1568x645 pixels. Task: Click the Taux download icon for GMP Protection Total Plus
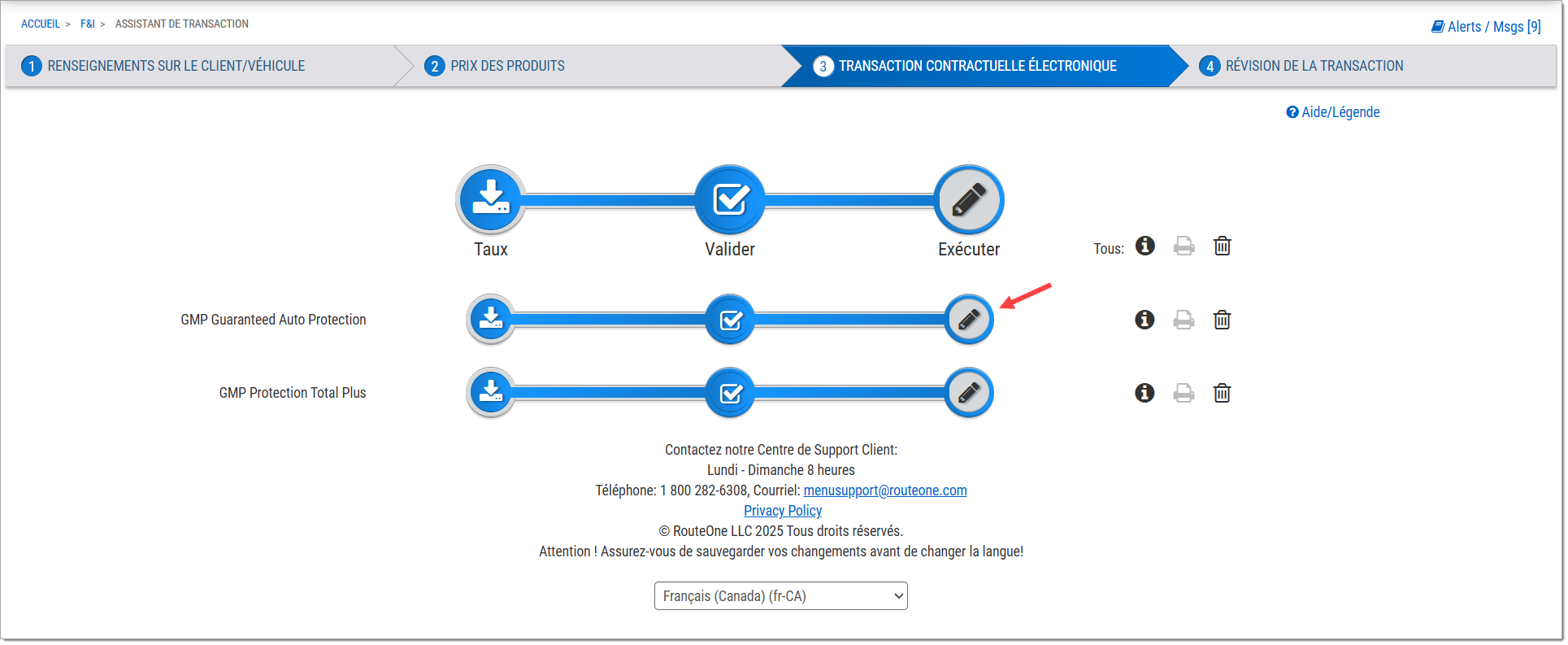pyautogui.click(x=490, y=393)
